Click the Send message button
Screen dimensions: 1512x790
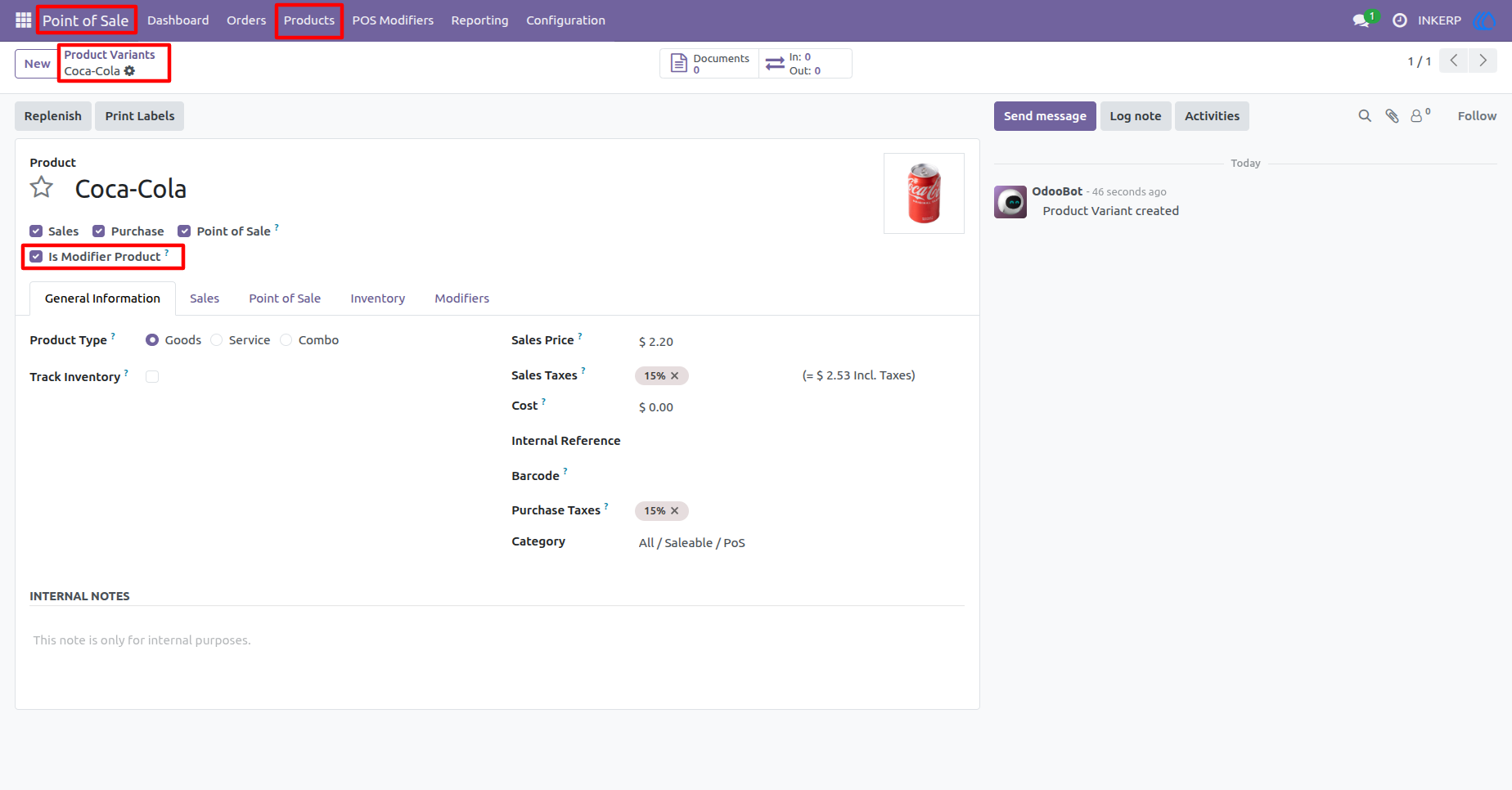(1045, 116)
